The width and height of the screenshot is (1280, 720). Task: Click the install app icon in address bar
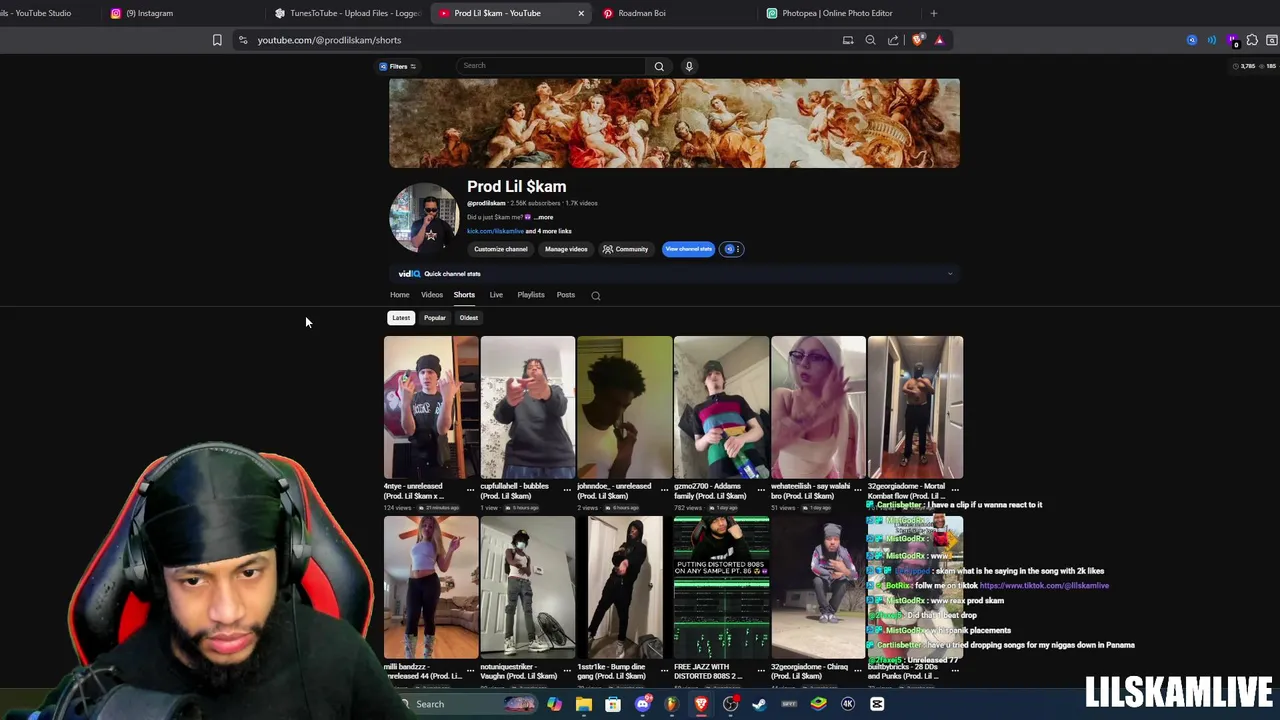point(848,40)
